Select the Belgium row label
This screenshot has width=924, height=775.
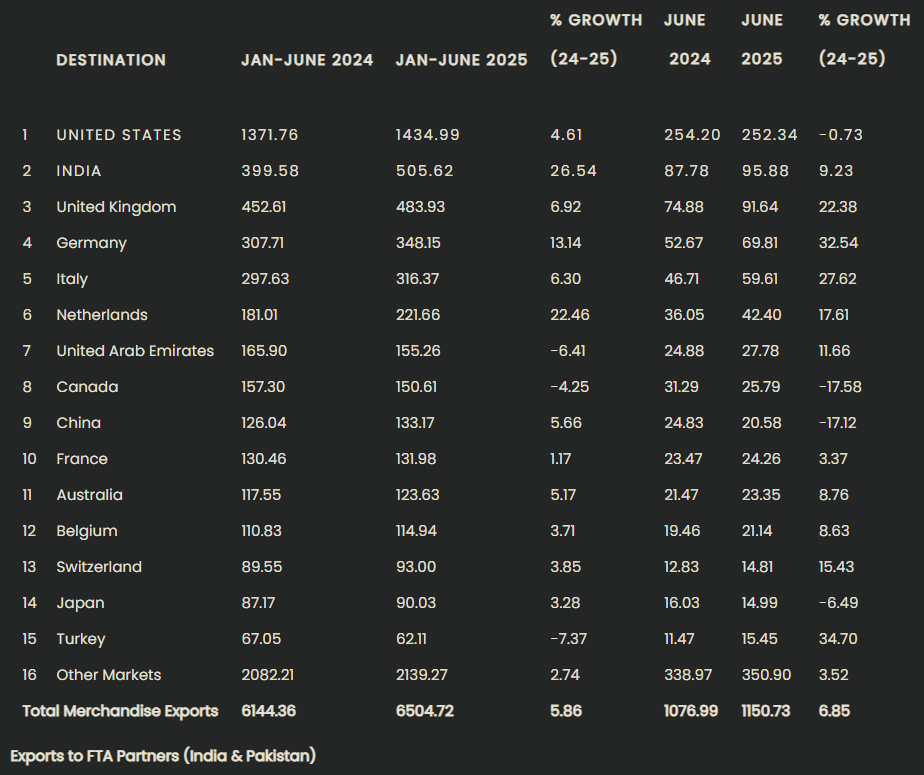87,531
